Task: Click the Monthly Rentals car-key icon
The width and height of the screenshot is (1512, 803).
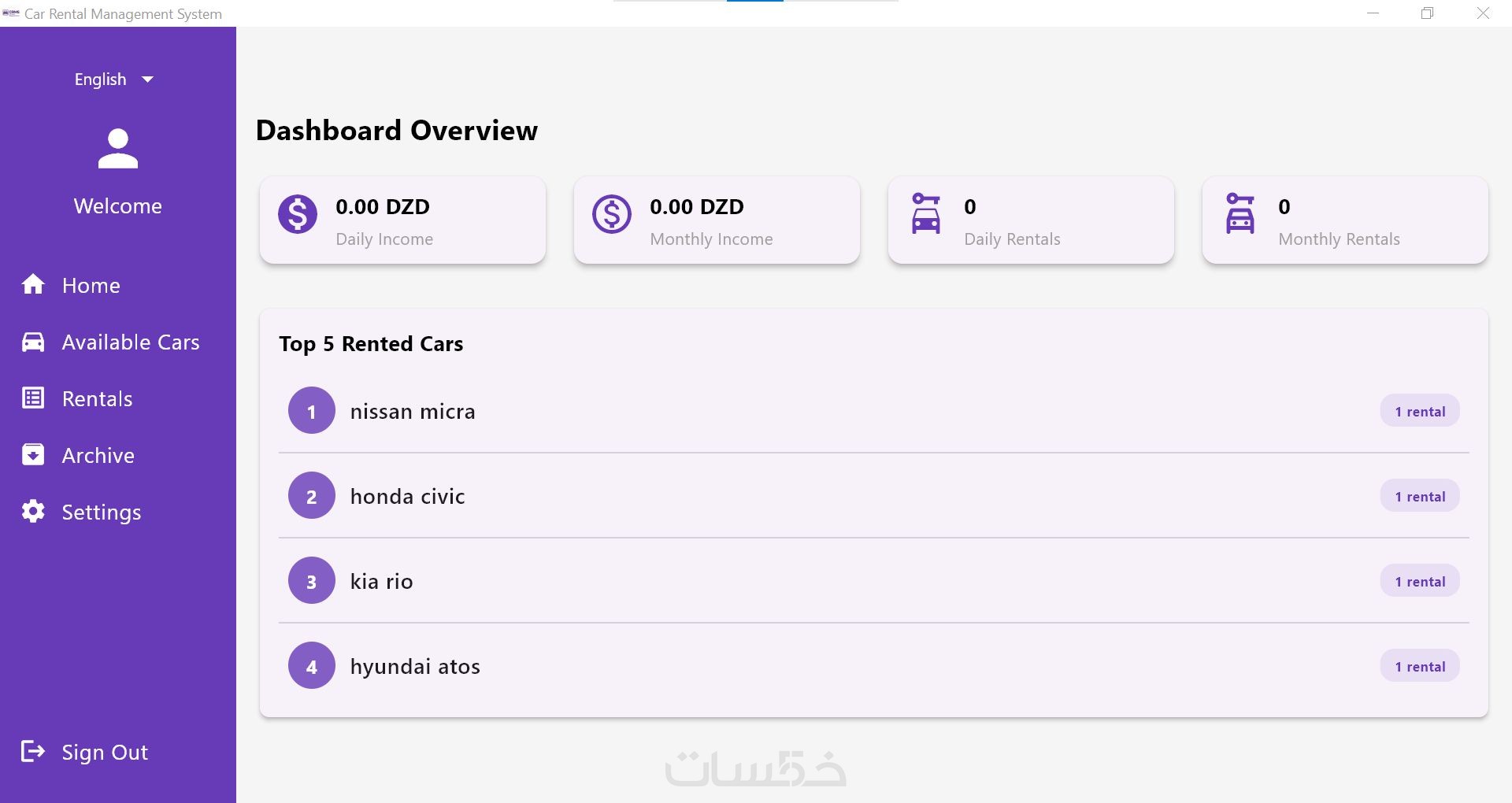Action: tap(1240, 214)
